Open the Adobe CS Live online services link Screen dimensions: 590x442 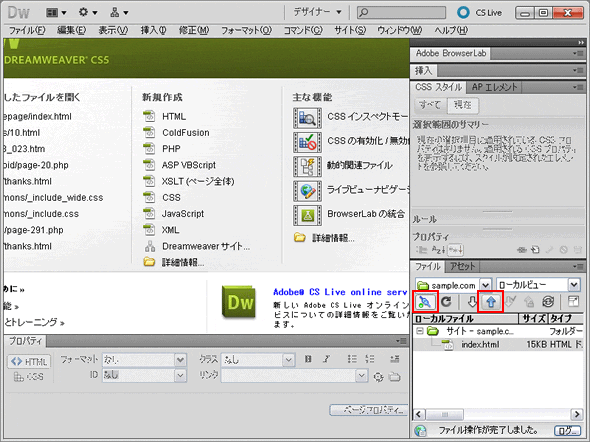pyautogui.click(x=340, y=292)
